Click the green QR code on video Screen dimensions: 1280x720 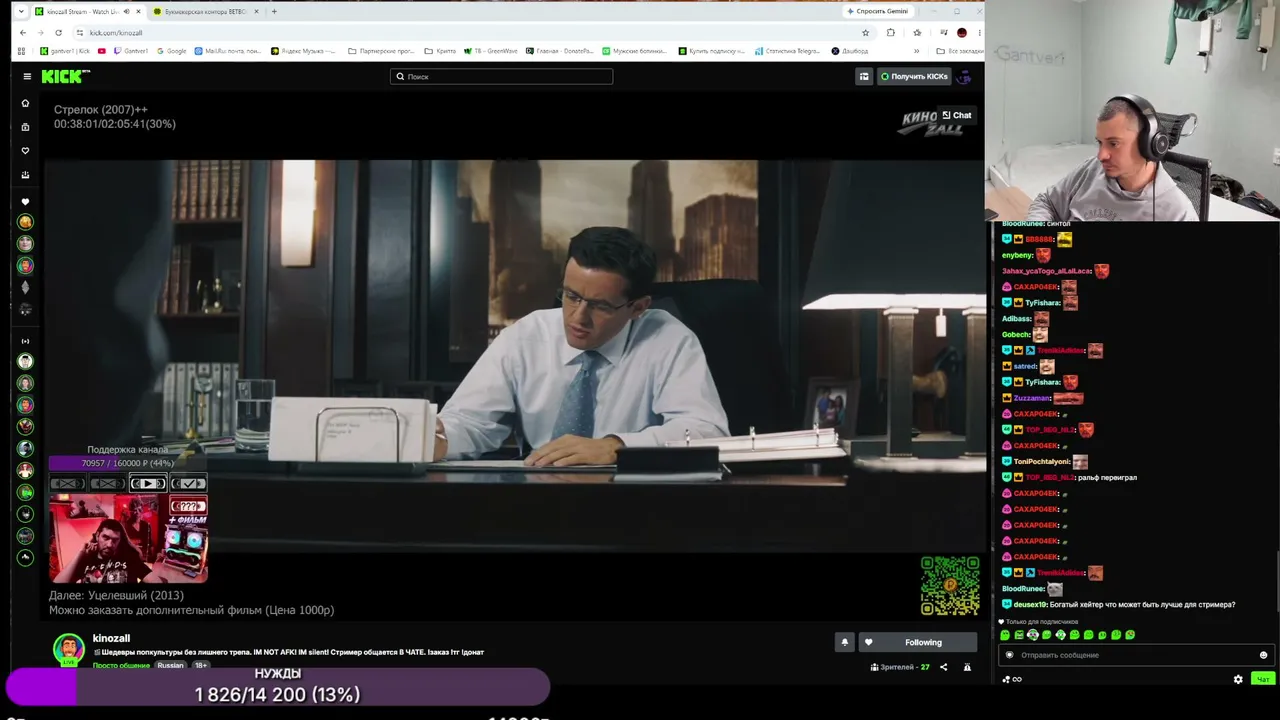click(950, 585)
